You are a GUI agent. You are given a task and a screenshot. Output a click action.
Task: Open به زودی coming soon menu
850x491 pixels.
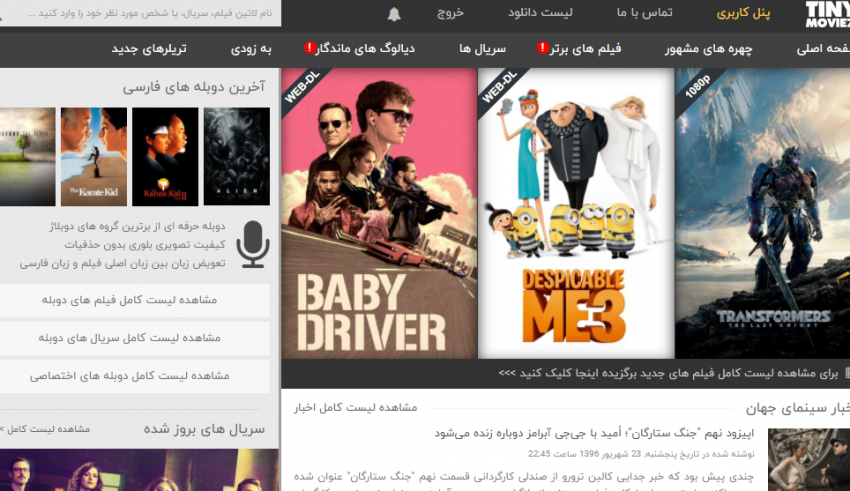click(x=251, y=49)
